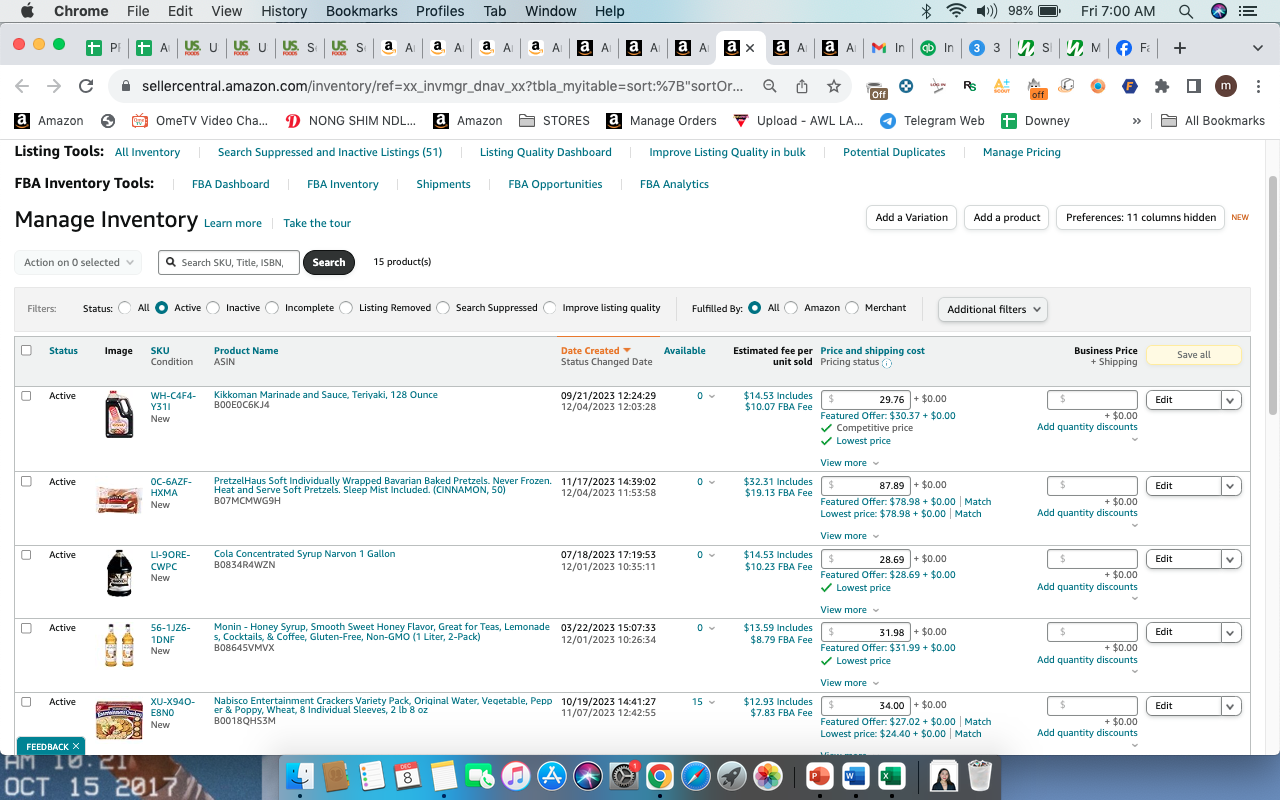Click the search magnifier inside SKU search field
1280x800 pixels.
pyautogui.click(x=172, y=262)
